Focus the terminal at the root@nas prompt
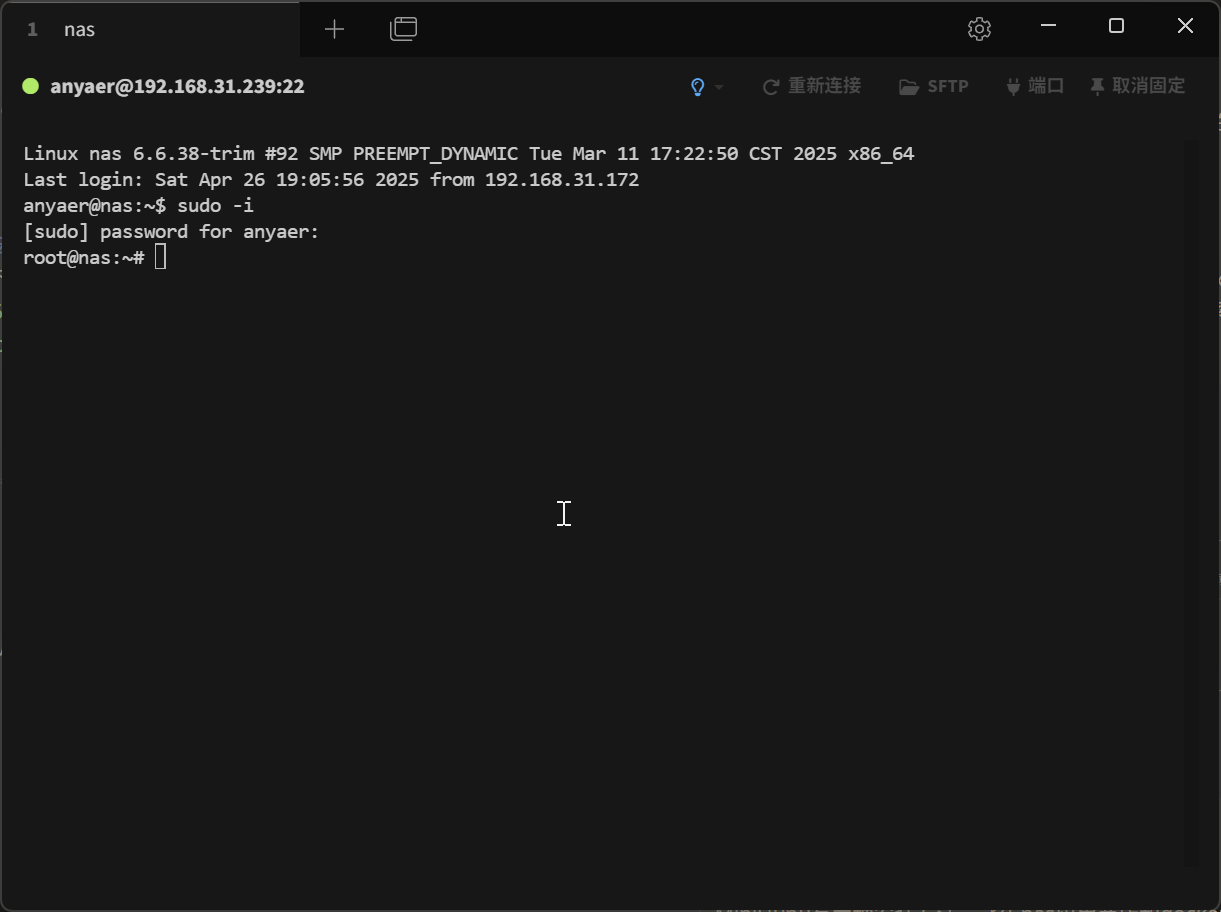The image size is (1221, 912). point(160,258)
